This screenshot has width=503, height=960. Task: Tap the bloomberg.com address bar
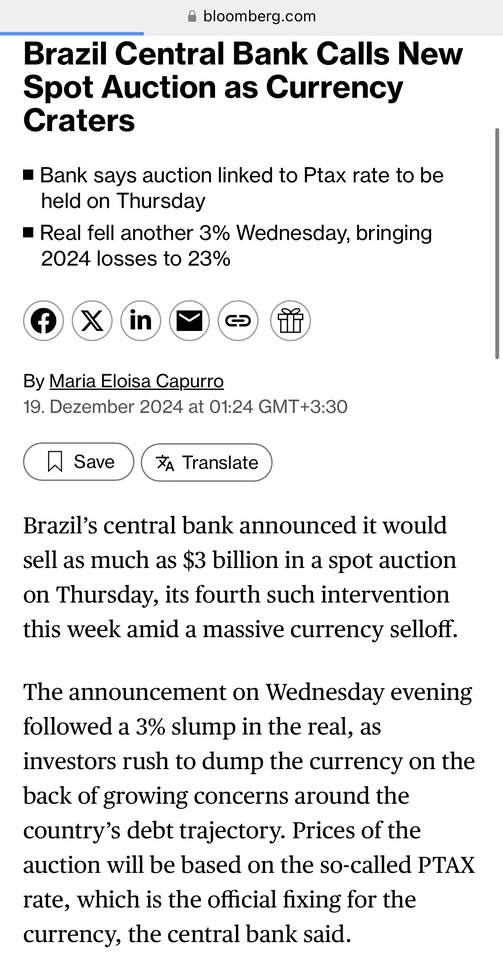pos(252,17)
